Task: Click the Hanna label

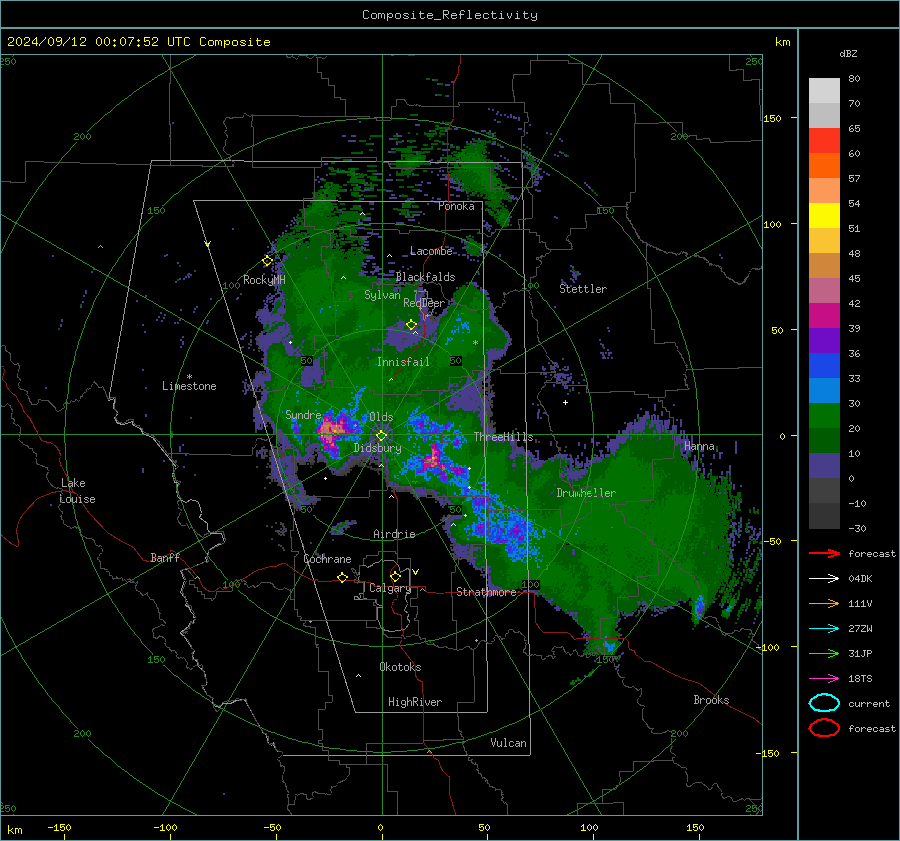Action: click(x=699, y=447)
